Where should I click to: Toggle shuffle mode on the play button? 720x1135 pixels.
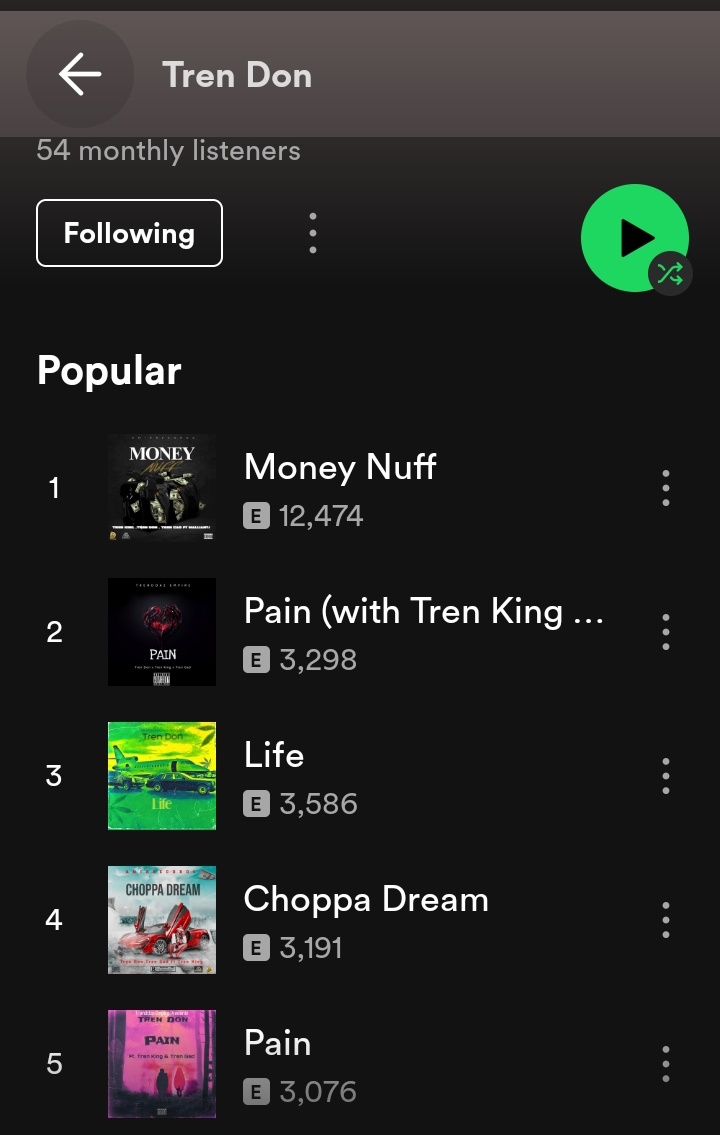pyautogui.click(x=670, y=274)
